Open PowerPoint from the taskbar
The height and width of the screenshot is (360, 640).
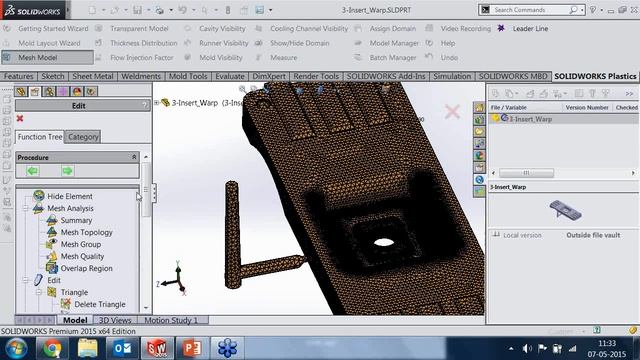(x=192, y=348)
